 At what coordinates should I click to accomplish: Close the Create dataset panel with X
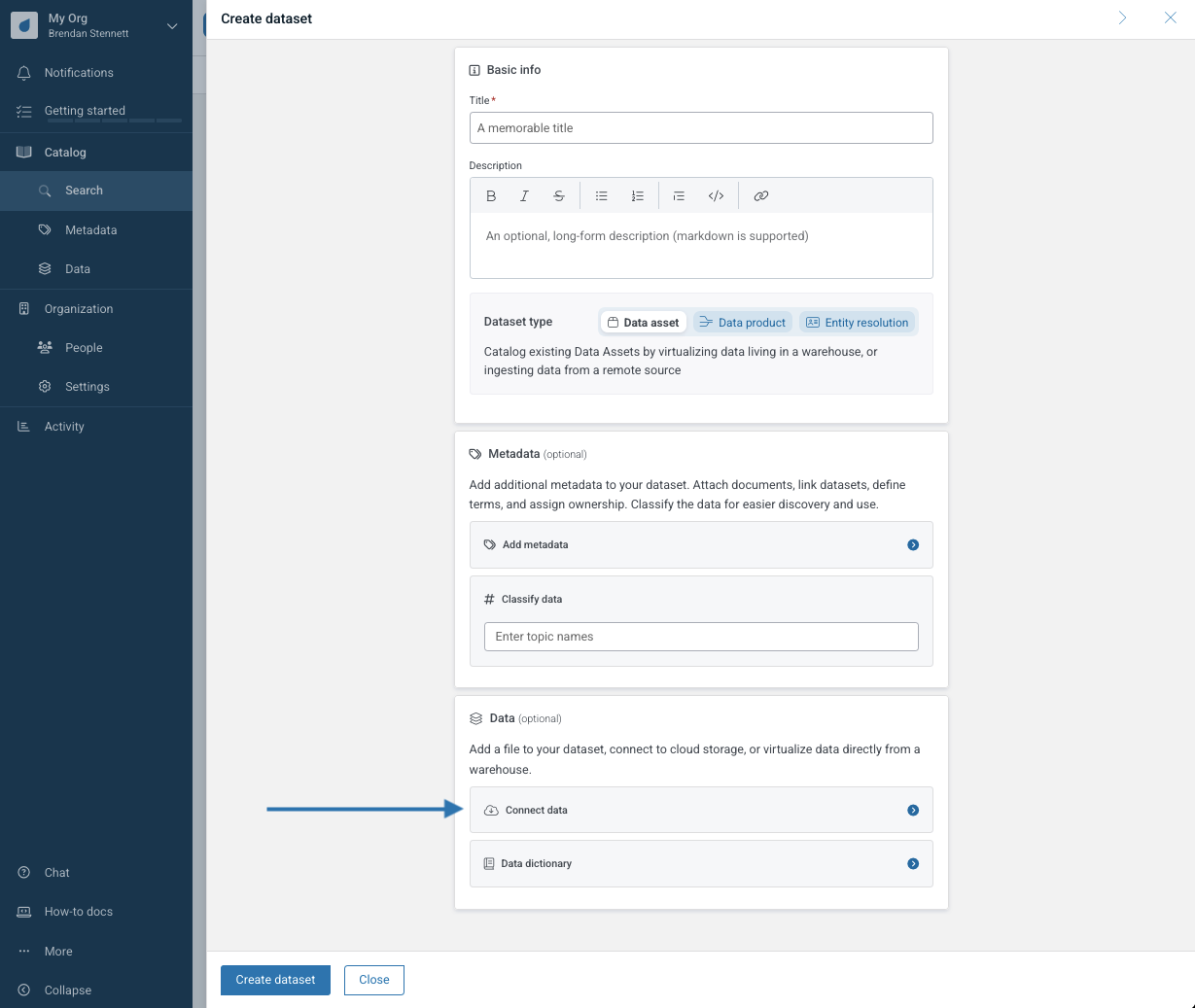point(1171,17)
